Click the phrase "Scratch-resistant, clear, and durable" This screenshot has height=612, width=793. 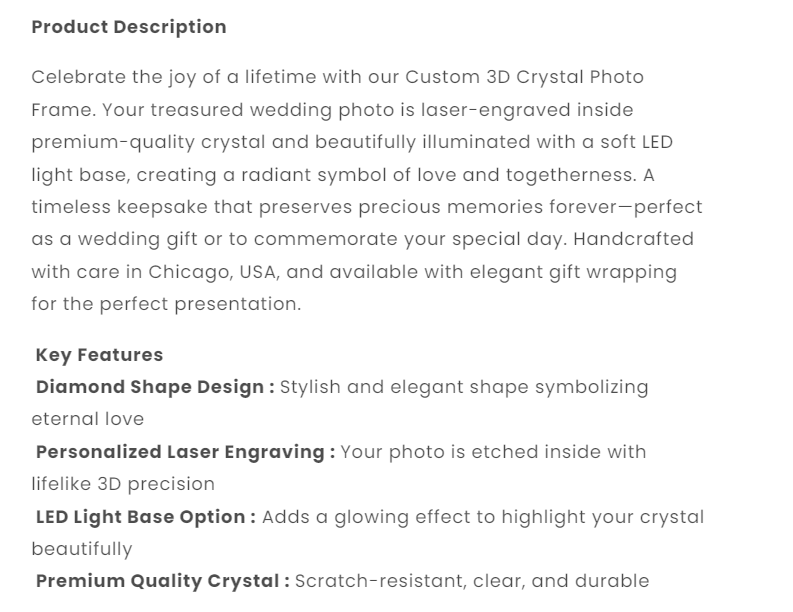pos(472,581)
